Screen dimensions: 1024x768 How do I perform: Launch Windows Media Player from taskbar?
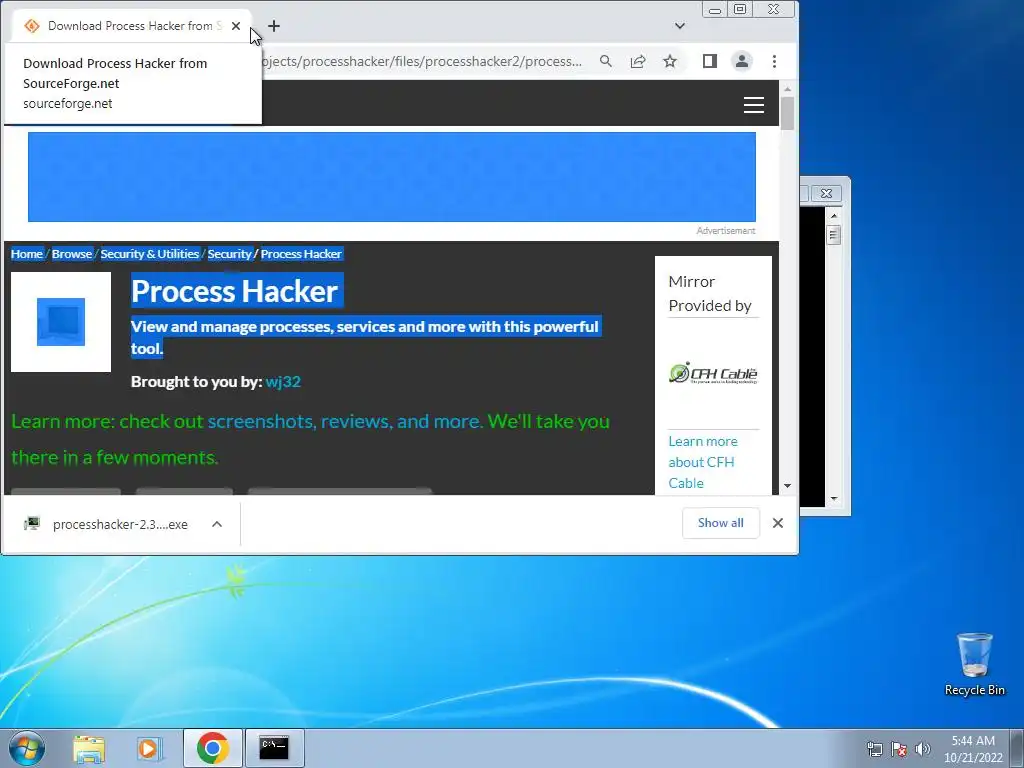[x=150, y=748]
